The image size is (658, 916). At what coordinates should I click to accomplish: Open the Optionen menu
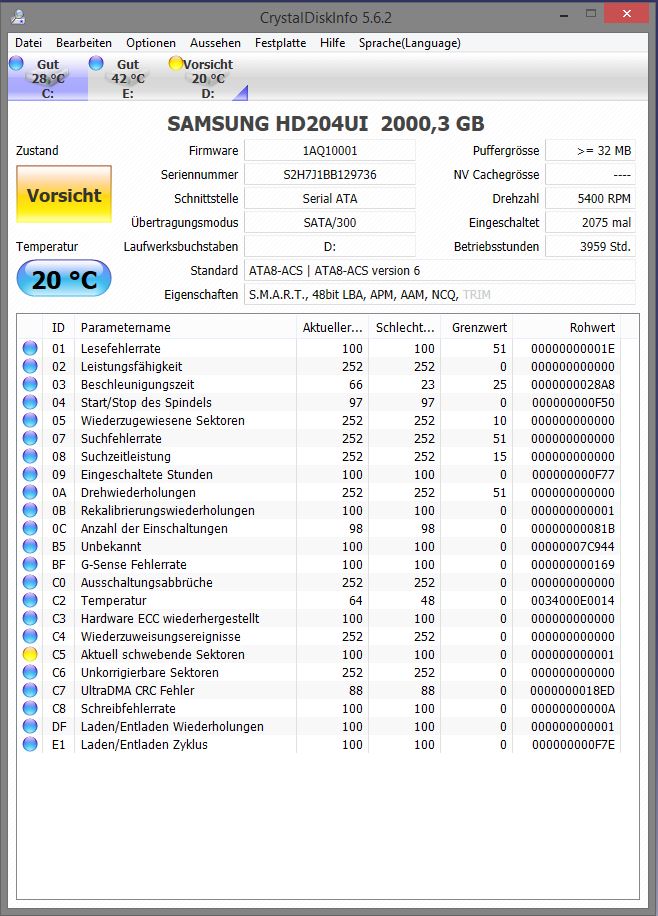coord(151,43)
